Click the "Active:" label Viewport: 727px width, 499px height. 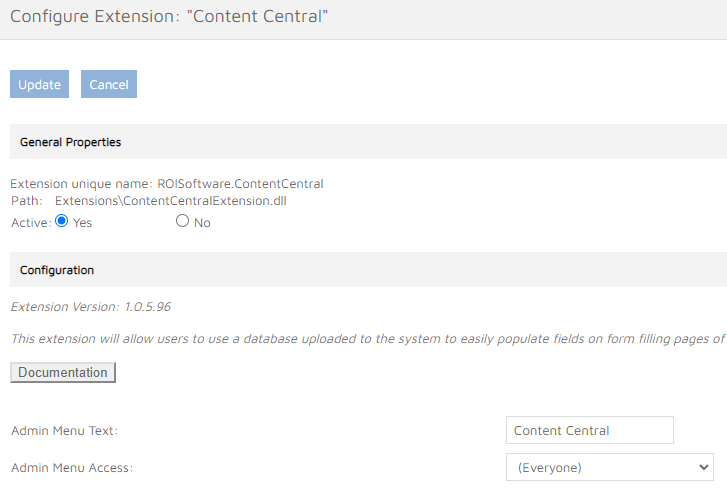click(x=30, y=222)
